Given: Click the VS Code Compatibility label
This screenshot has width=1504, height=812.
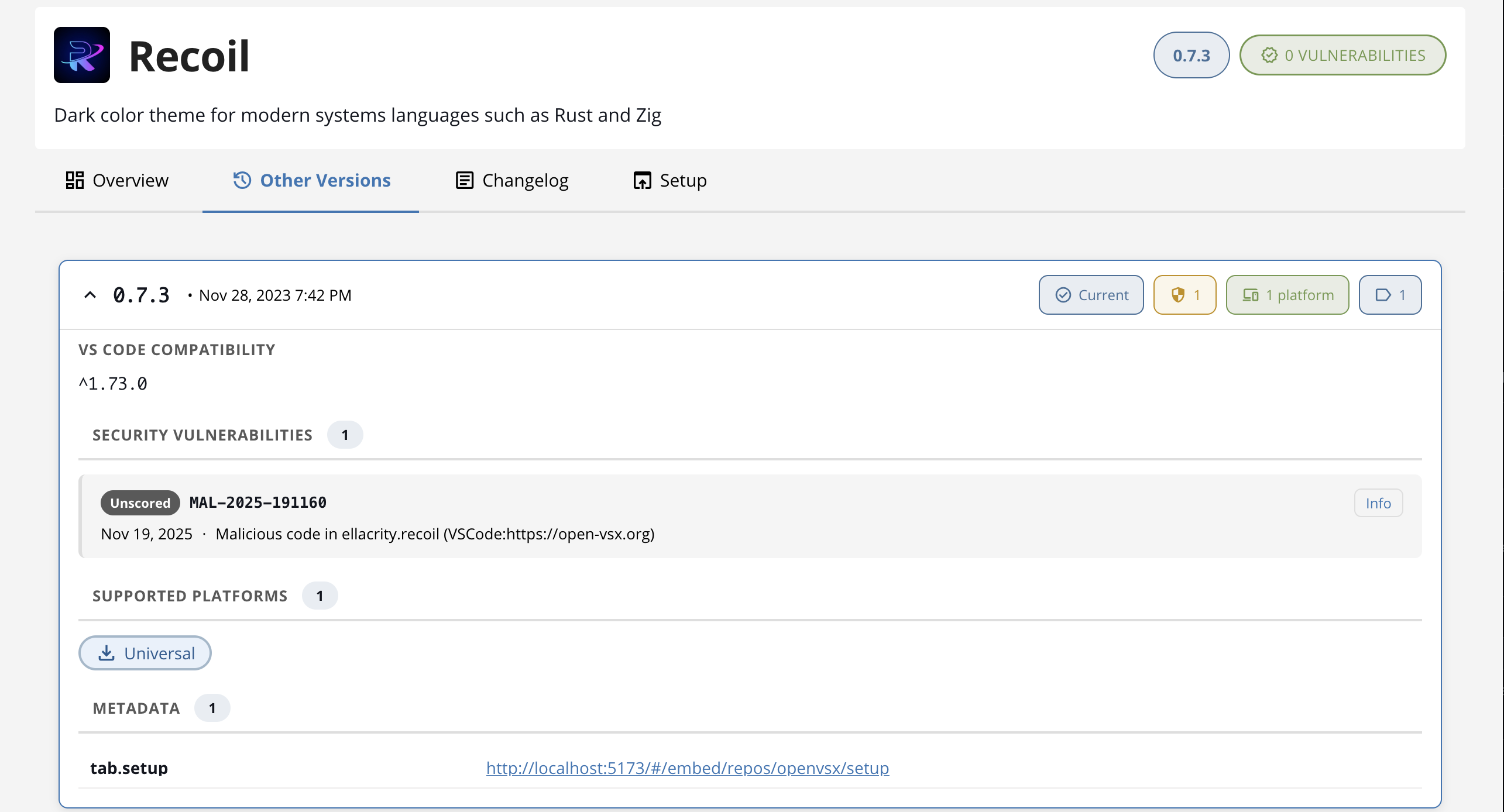Looking at the screenshot, I should (x=177, y=350).
